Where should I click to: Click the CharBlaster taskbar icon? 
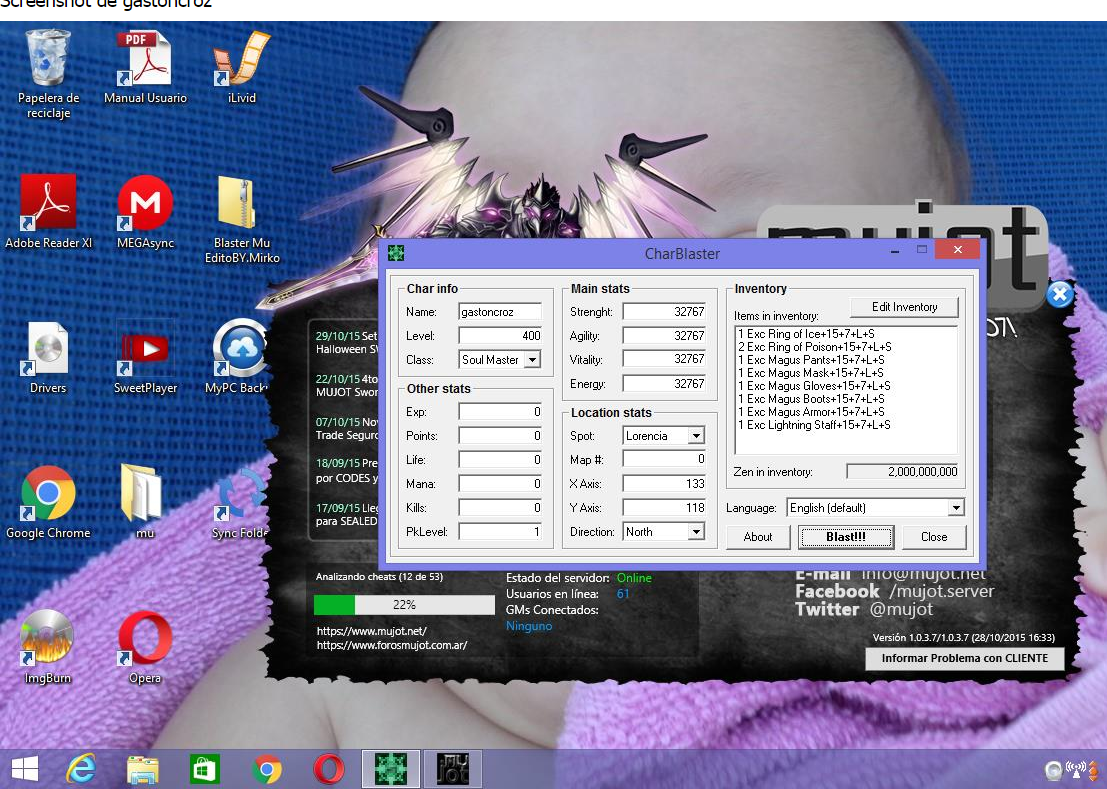click(x=390, y=769)
